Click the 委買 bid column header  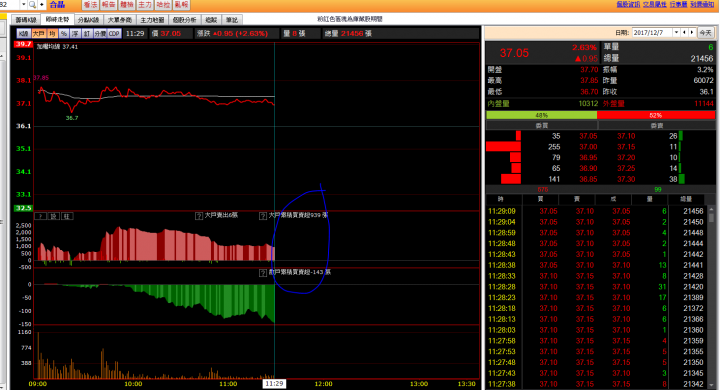542,125
